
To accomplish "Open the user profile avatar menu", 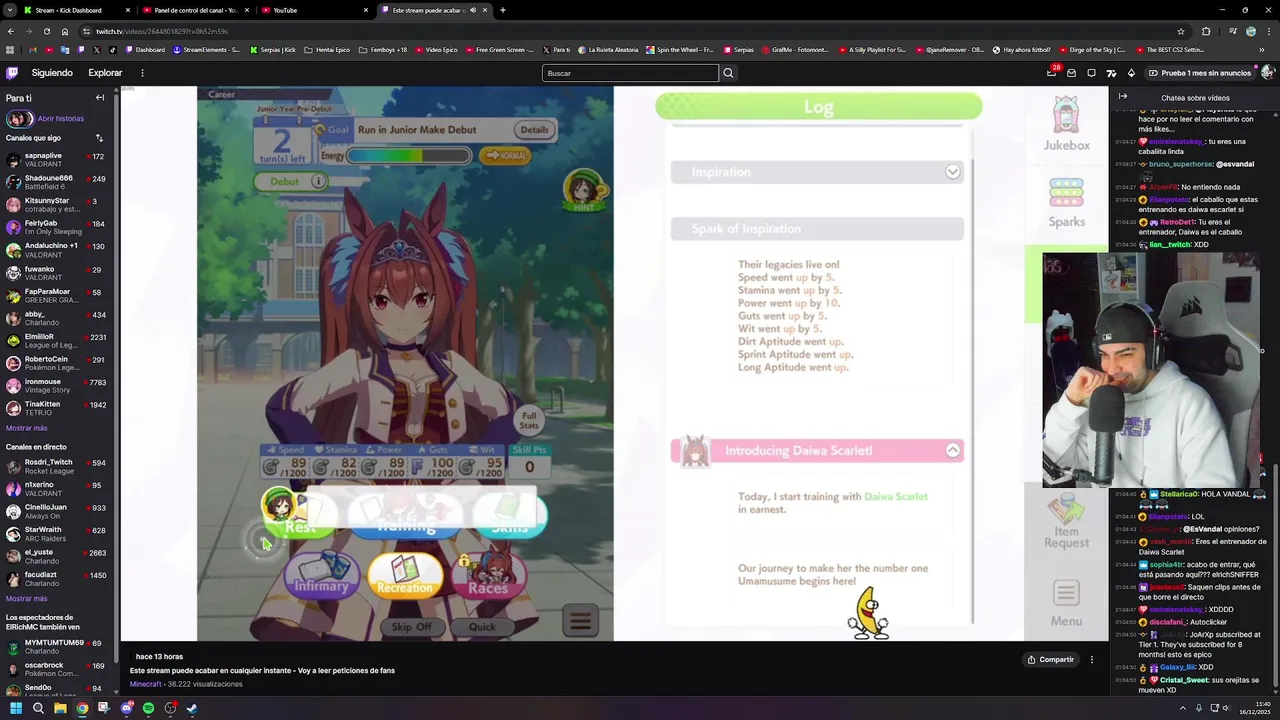I will click(x=1267, y=72).
